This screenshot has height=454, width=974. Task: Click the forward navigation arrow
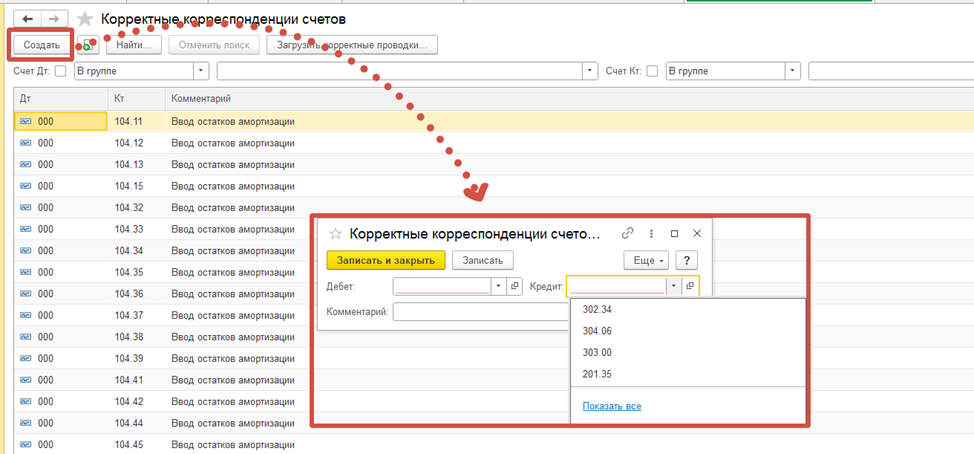coord(55,18)
